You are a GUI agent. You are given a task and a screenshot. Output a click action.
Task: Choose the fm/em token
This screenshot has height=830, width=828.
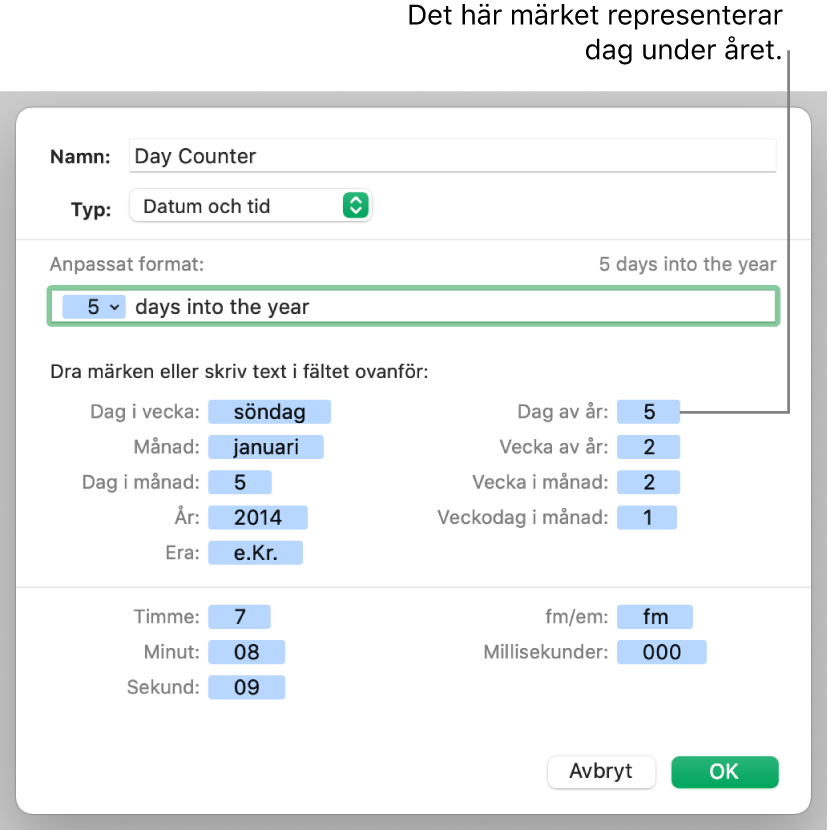coord(655,617)
